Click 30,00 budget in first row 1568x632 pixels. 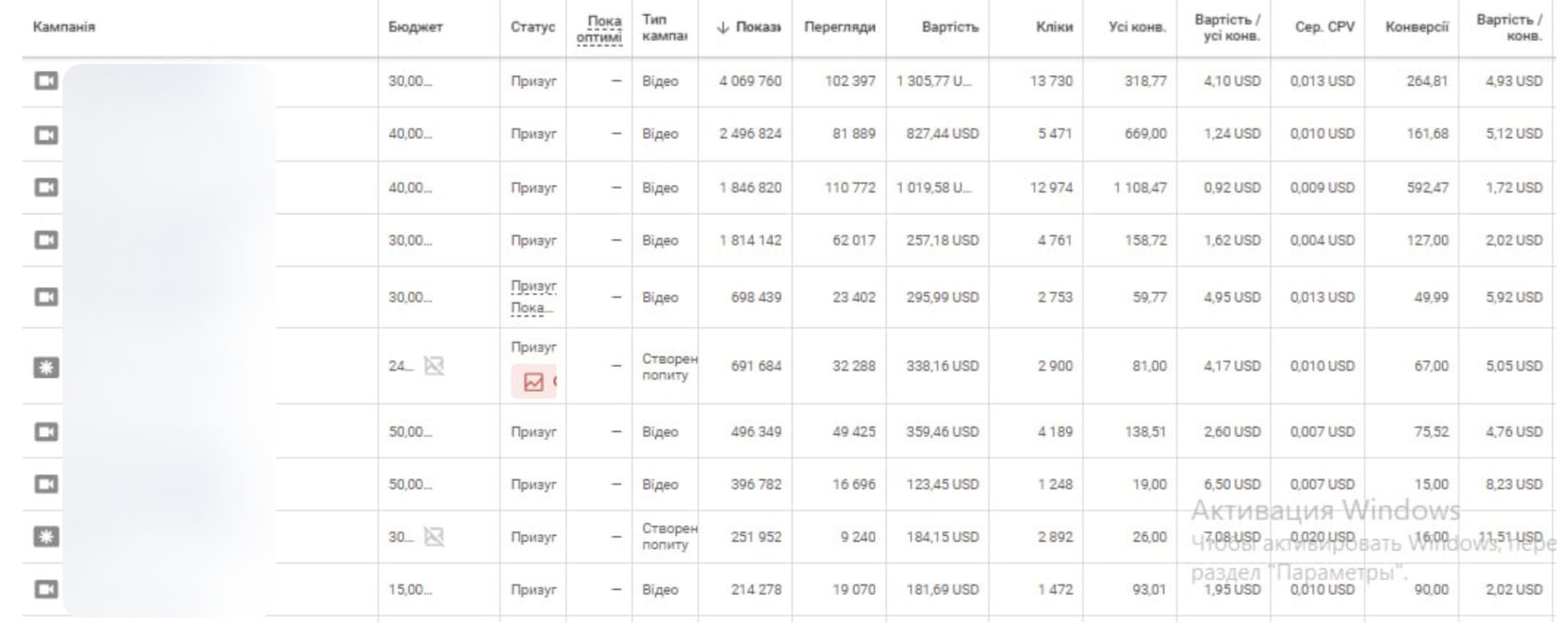pos(411,81)
